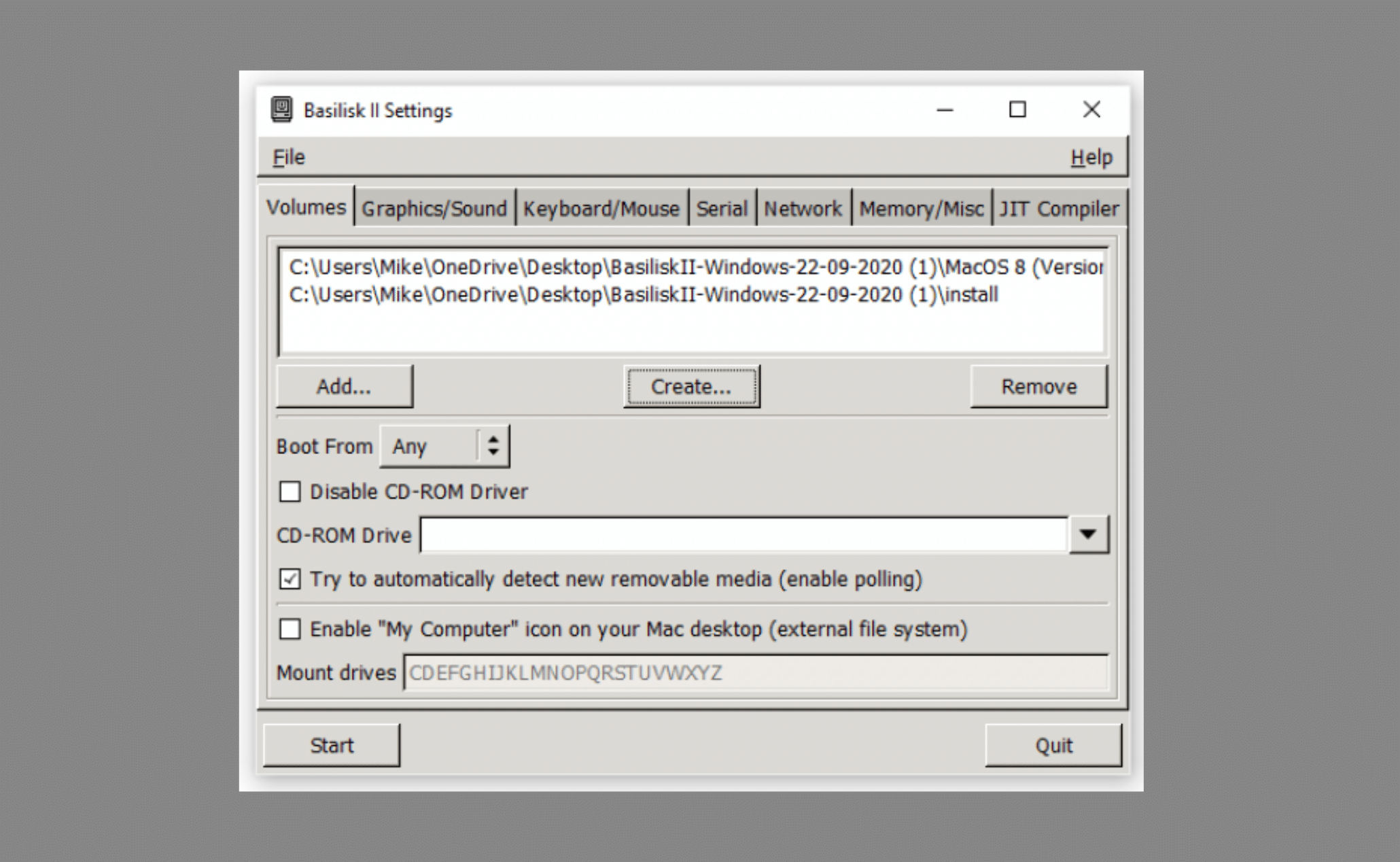Uncheck automatically detect new removable media
Viewport: 1400px width, 862px height.
(290, 579)
